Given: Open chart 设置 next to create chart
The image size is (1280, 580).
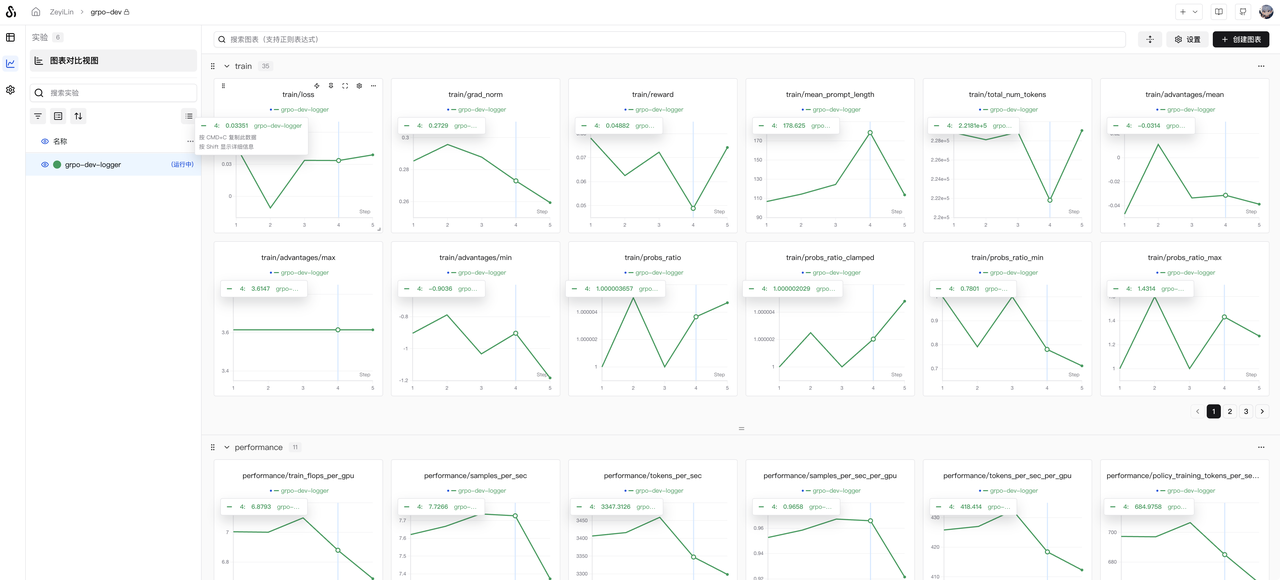Looking at the screenshot, I should [x=1187, y=39].
